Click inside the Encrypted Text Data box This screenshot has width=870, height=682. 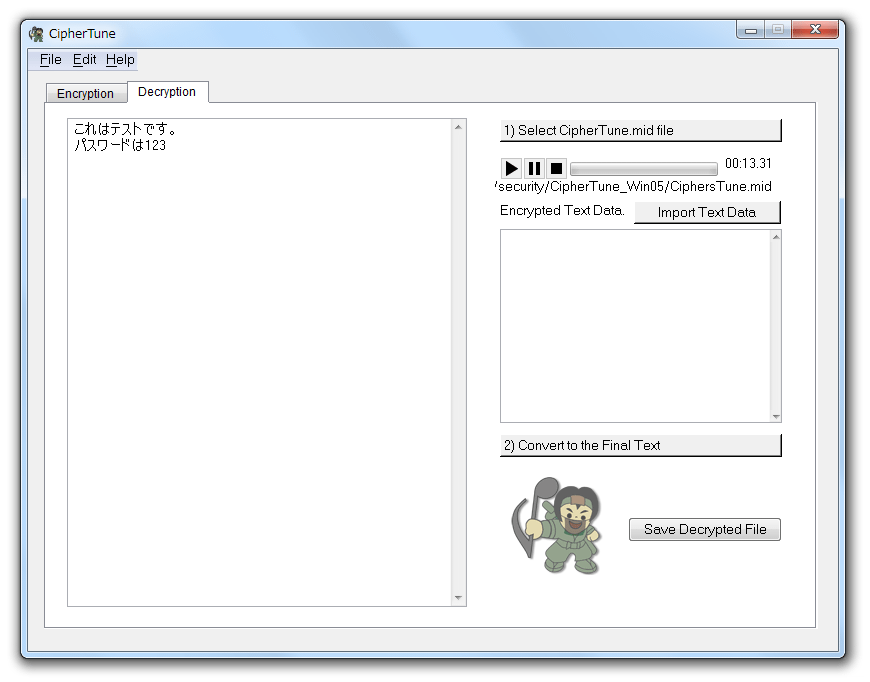coord(635,326)
